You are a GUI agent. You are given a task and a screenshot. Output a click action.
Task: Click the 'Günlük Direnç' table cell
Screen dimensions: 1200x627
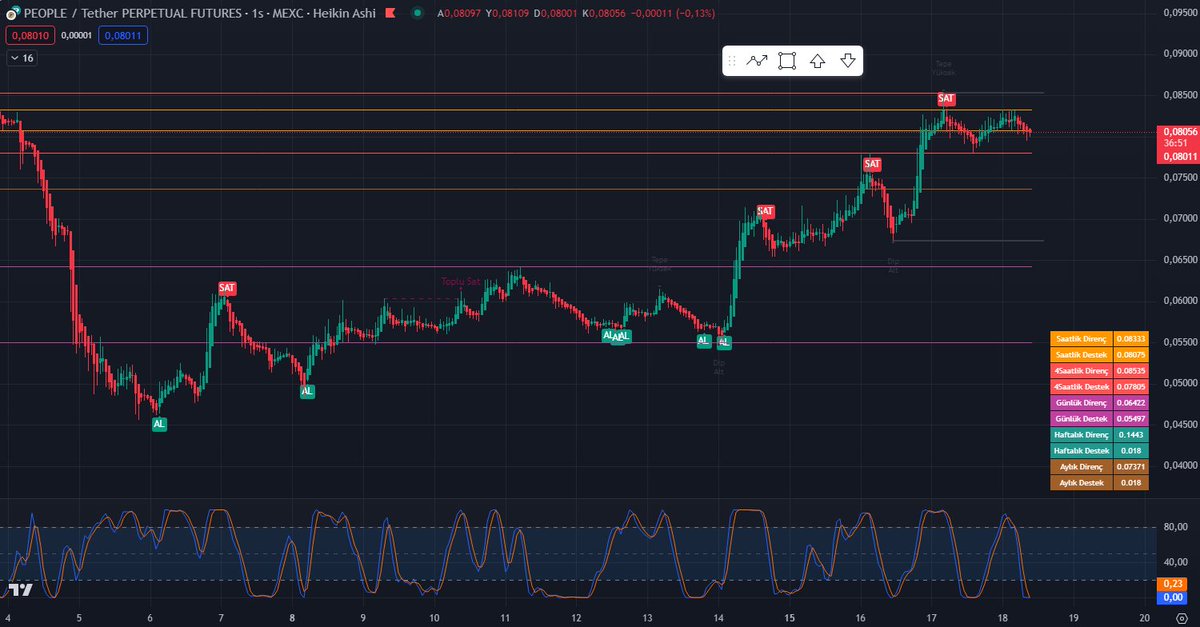[x=1081, y=402]
